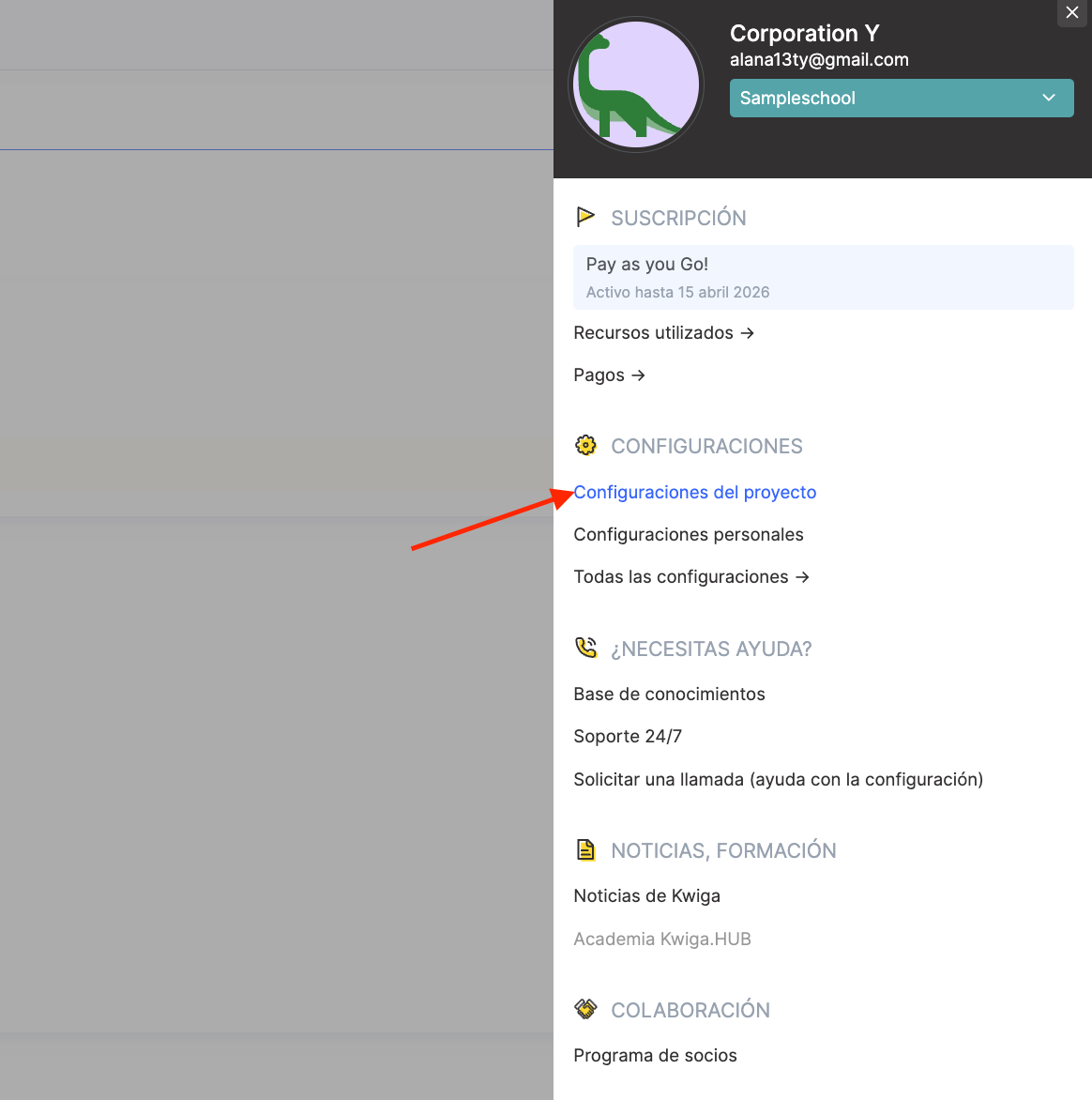Image resolution: width=1092 pixels, height=1100 pixels.
Task: Click the Colaboración handshake icon
Action: tap(585, 1009)
